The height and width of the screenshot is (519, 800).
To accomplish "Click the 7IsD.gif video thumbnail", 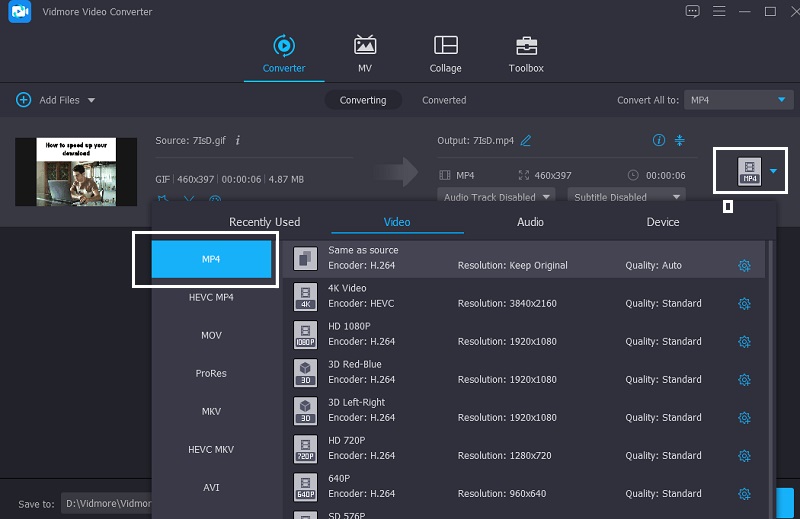I will (76, 172).
